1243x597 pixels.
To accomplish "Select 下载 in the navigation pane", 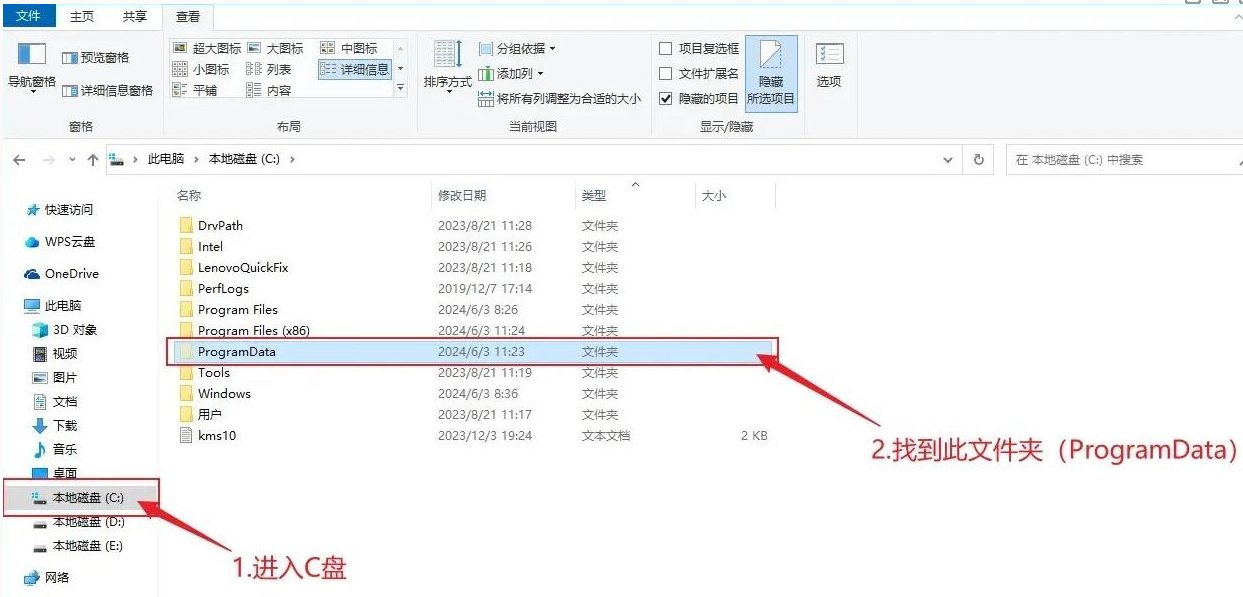I will [55, 426].
